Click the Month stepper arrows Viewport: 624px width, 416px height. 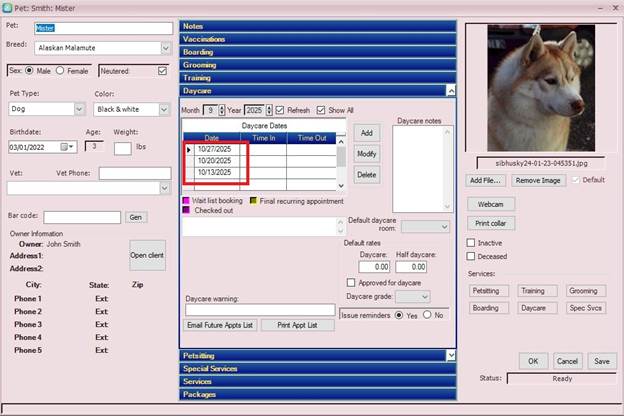click(222, 110)
